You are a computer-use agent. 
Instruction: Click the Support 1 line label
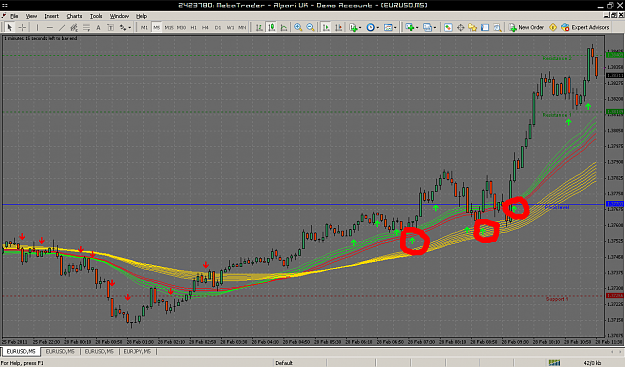557,299
